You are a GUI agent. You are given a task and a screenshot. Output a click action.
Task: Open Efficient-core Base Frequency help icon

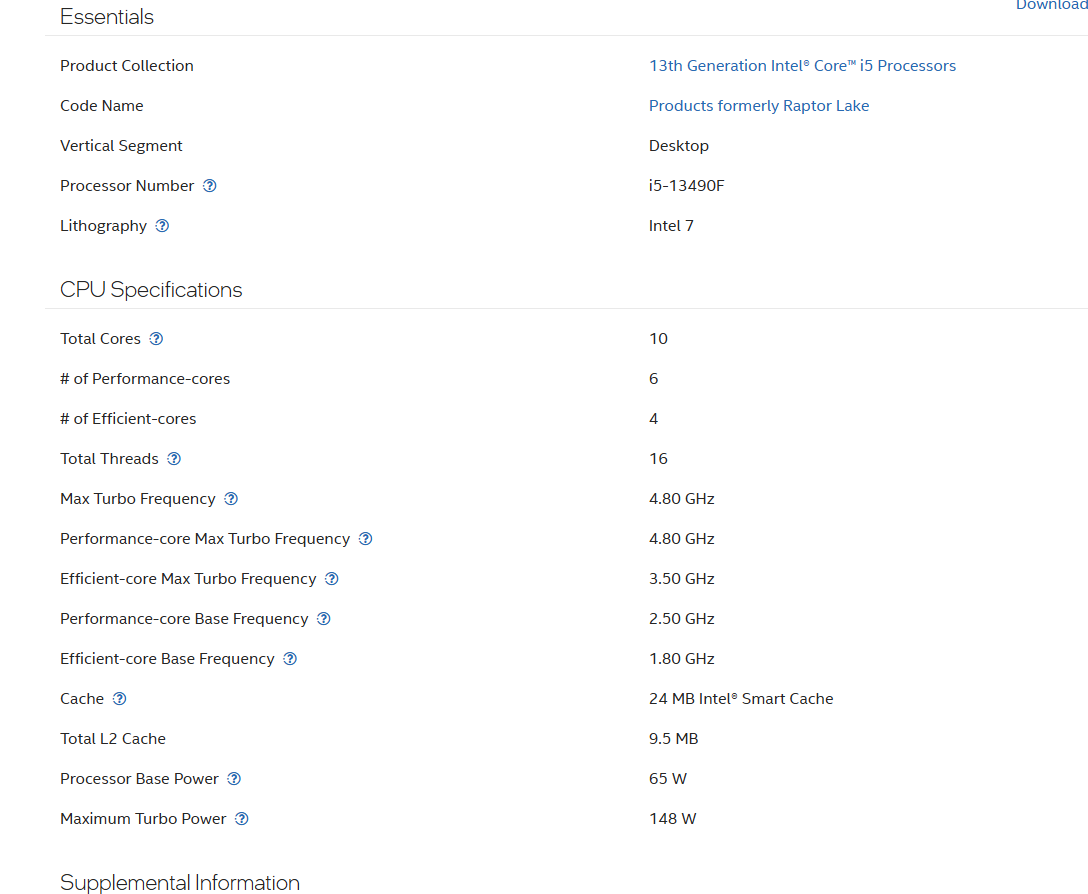[x=290, y=659]
